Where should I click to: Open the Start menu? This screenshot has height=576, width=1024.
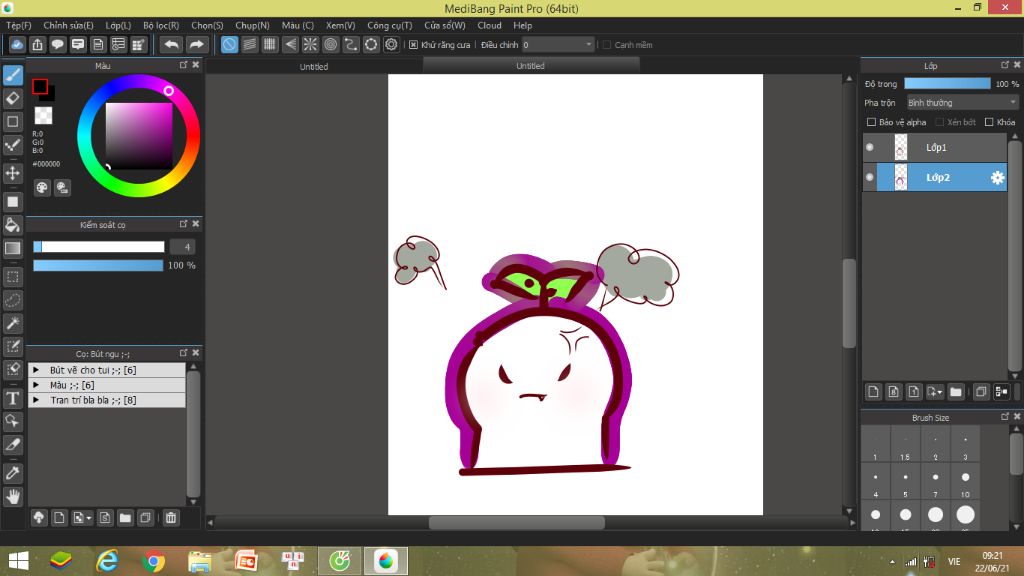[18, 561]
